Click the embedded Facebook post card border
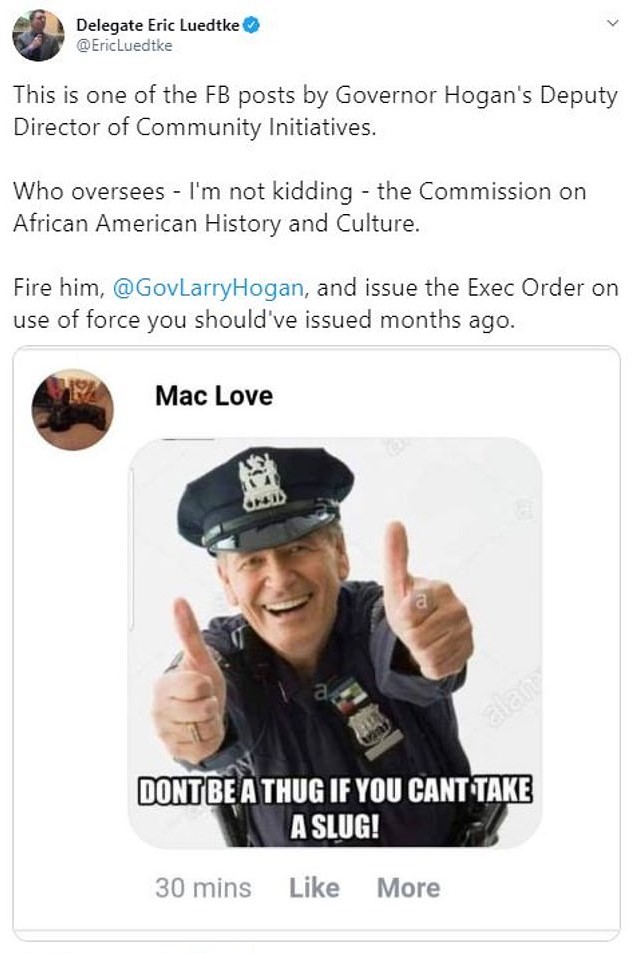 (x=316, y=638)
